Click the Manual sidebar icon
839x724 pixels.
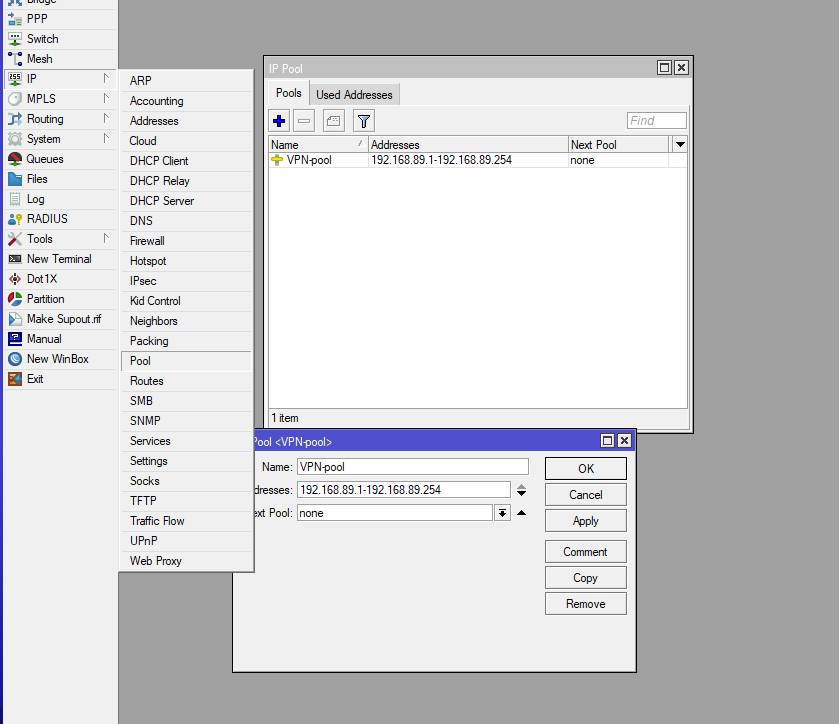(x=15, y=339)
